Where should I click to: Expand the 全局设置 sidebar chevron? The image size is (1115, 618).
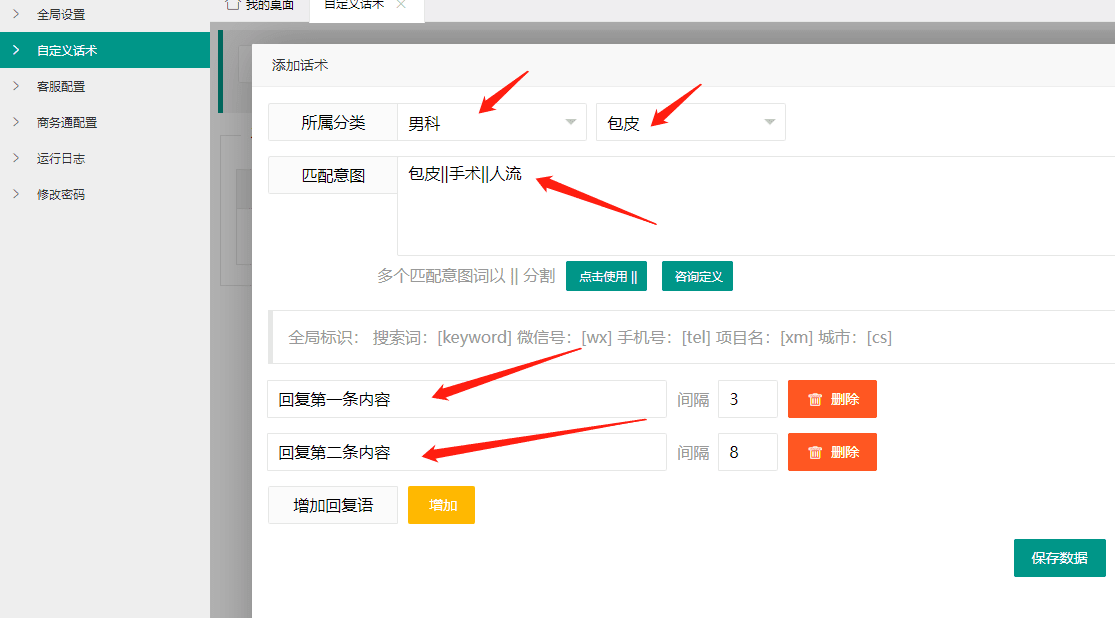(x=16, y=14)
